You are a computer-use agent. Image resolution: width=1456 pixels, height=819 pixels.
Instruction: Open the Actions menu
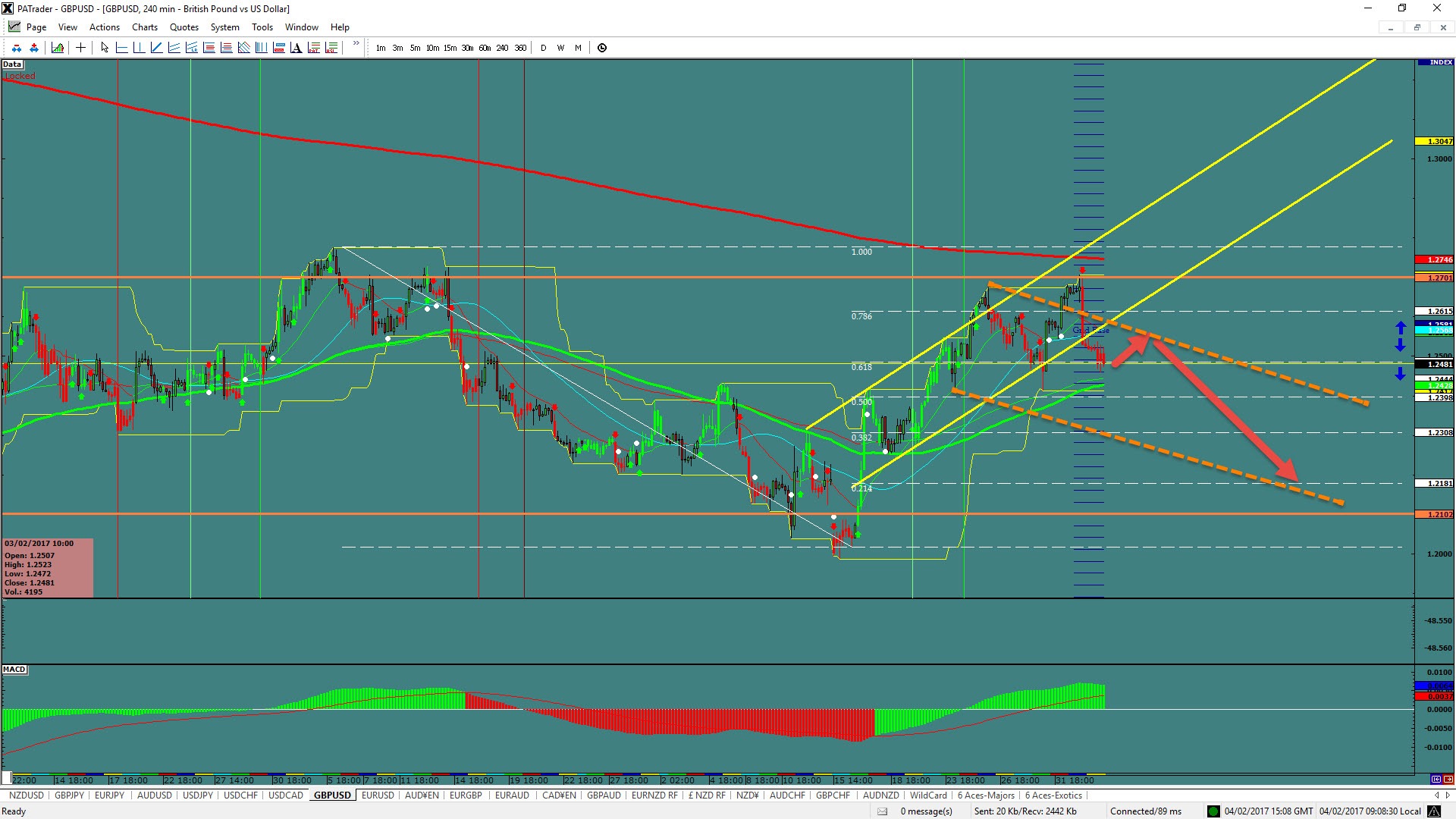105,27
